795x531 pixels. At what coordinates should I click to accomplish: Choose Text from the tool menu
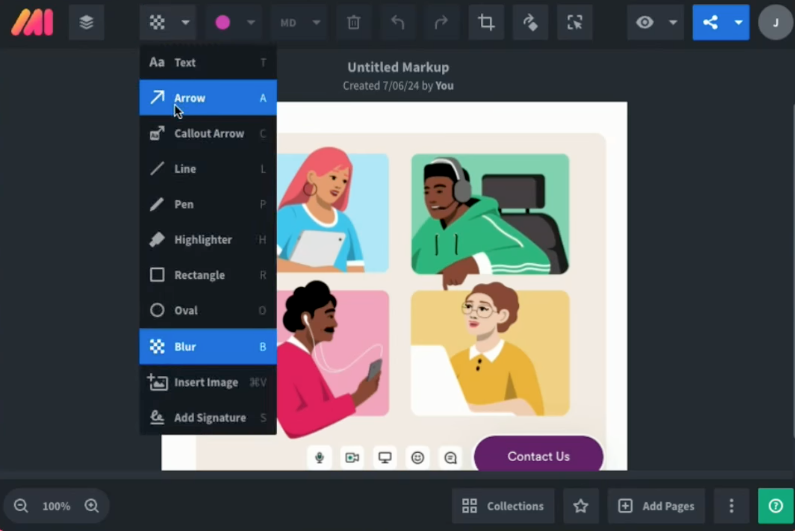208,62
